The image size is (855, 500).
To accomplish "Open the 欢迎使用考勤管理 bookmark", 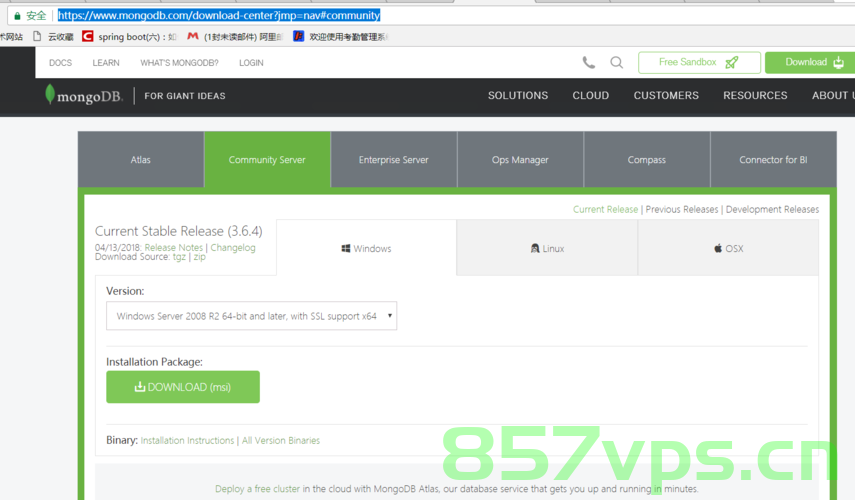I will [341, 37].
